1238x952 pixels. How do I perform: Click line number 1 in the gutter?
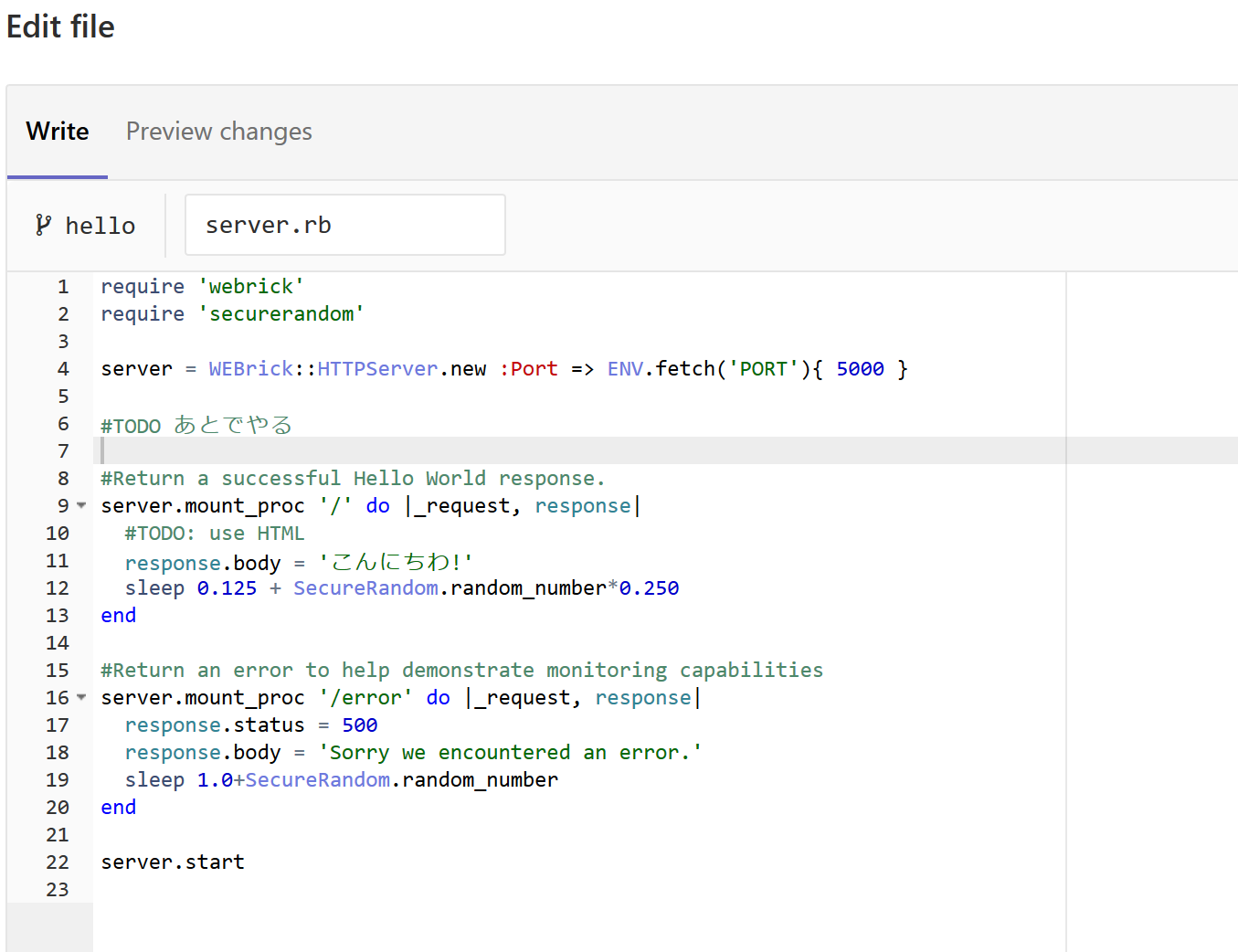(63, 286)
